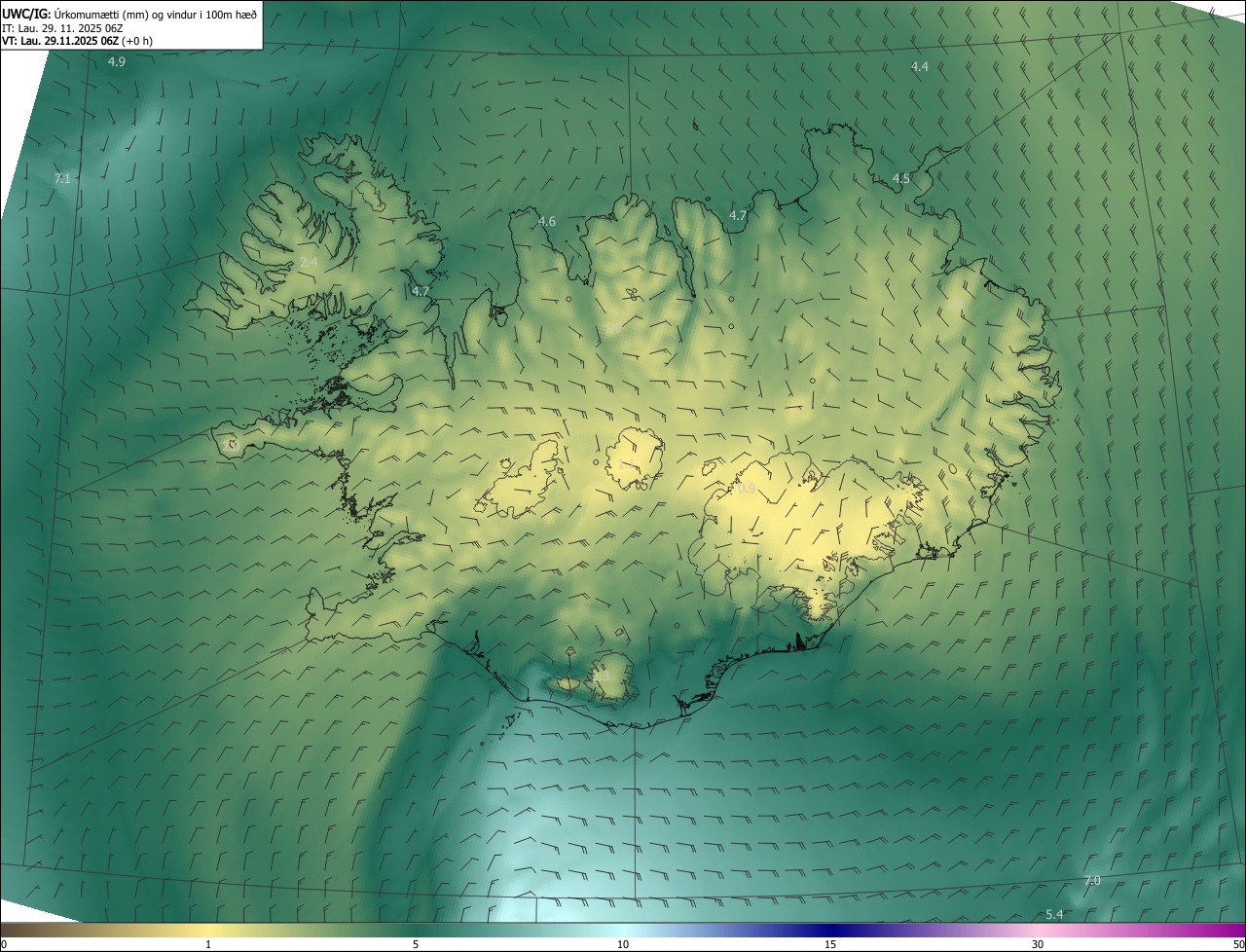Click the 7.0 value label on the map
Viewport: 1246px width, 952px height.
tap(1091, 881)
